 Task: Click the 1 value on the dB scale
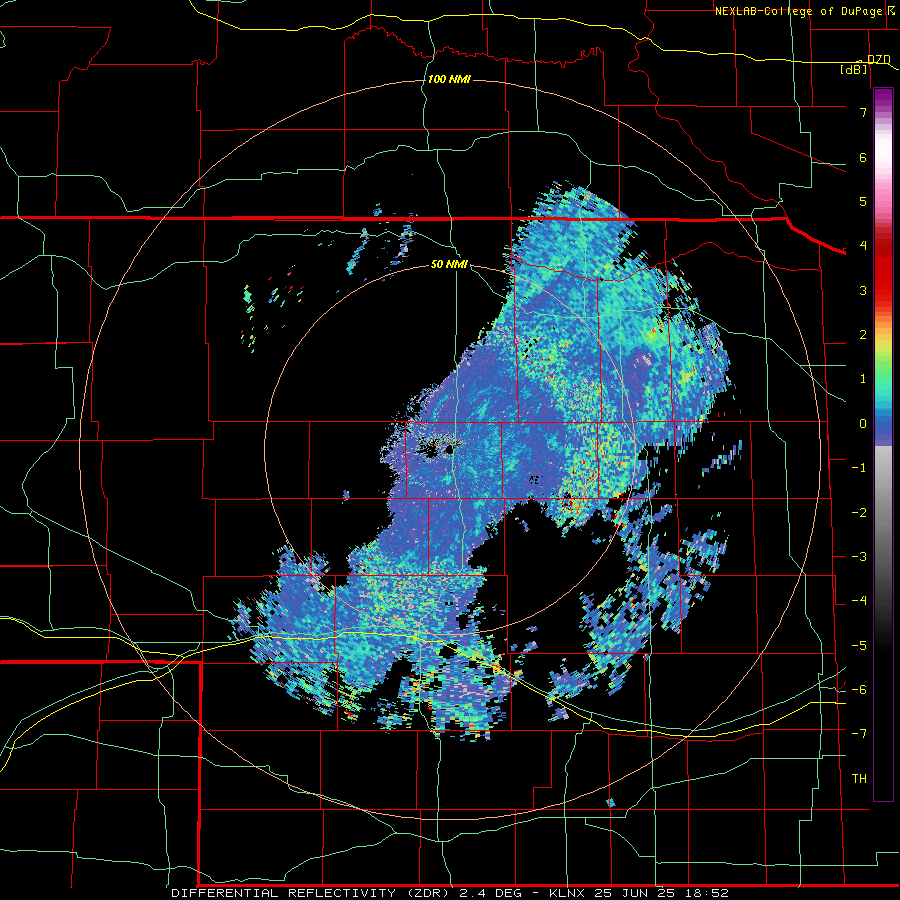coord(863,379)
